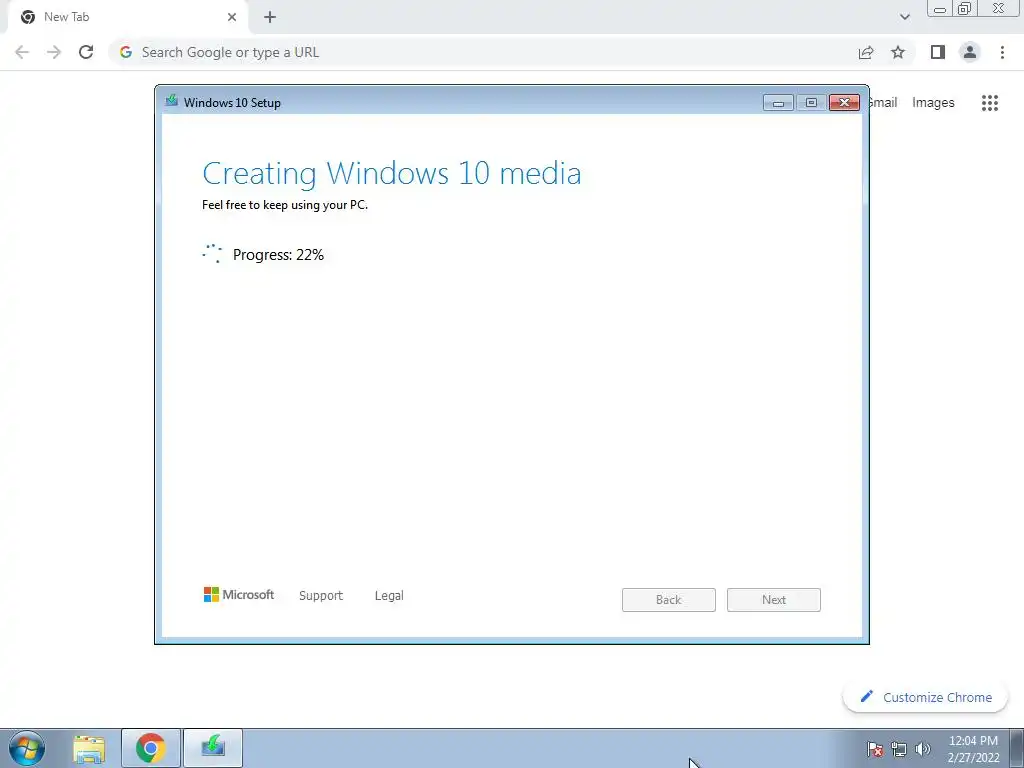This screenshot has width=1024, height=768.
Task: Open network tray icon
Action: click(x=899, y=749)
